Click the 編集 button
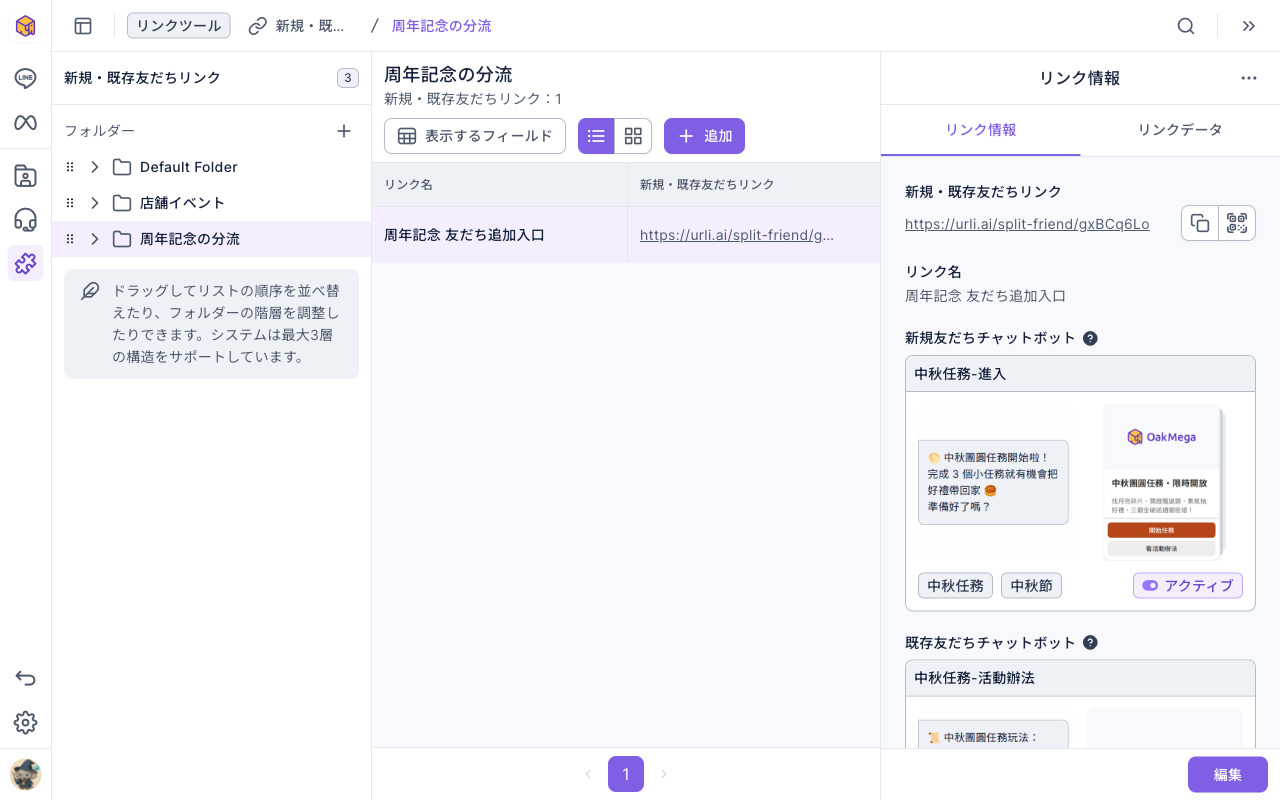This screenshot has height=800, width=1280. coord(1228,774)
